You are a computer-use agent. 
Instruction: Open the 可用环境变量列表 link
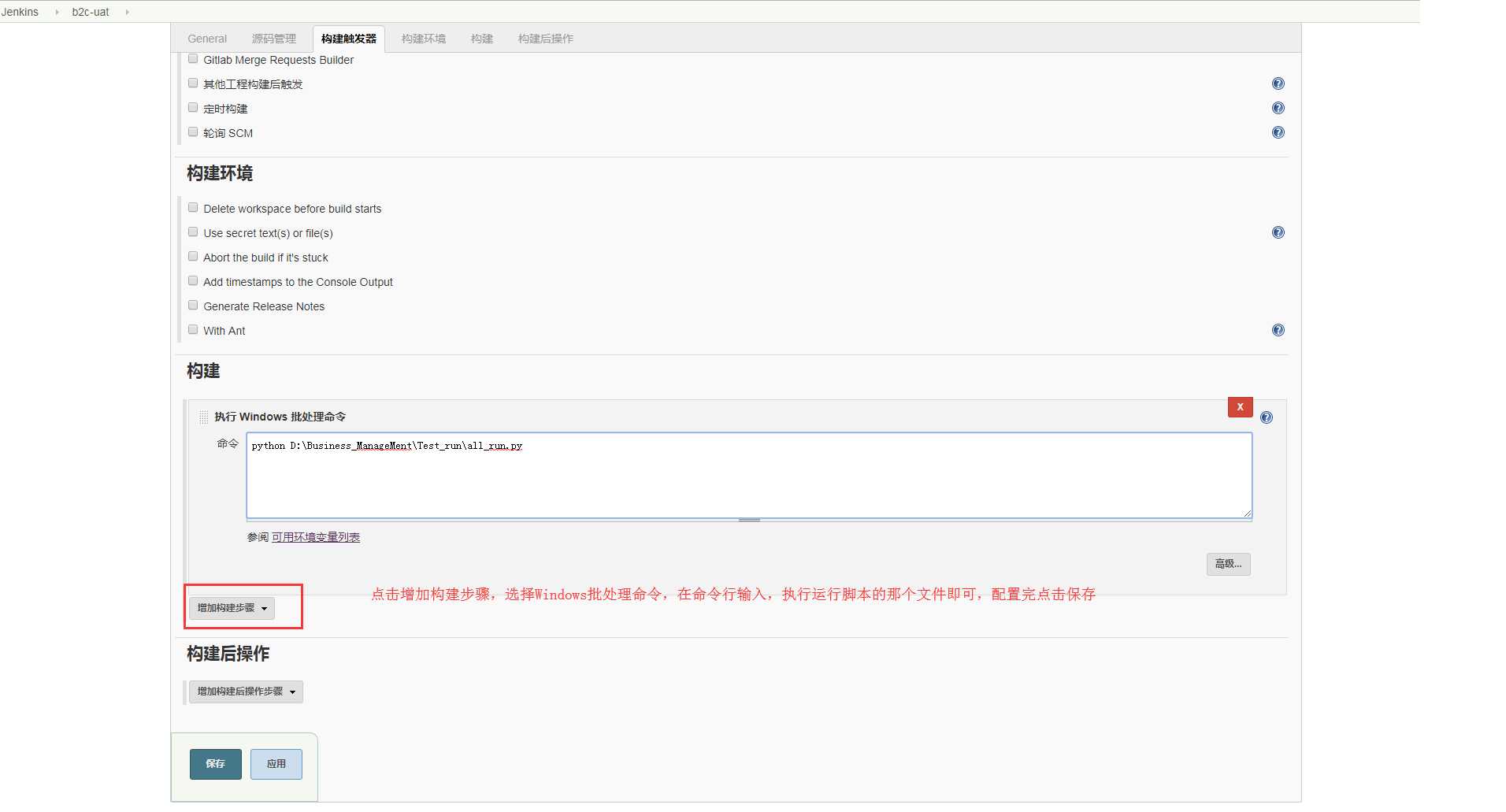click(x=316, y=537)
